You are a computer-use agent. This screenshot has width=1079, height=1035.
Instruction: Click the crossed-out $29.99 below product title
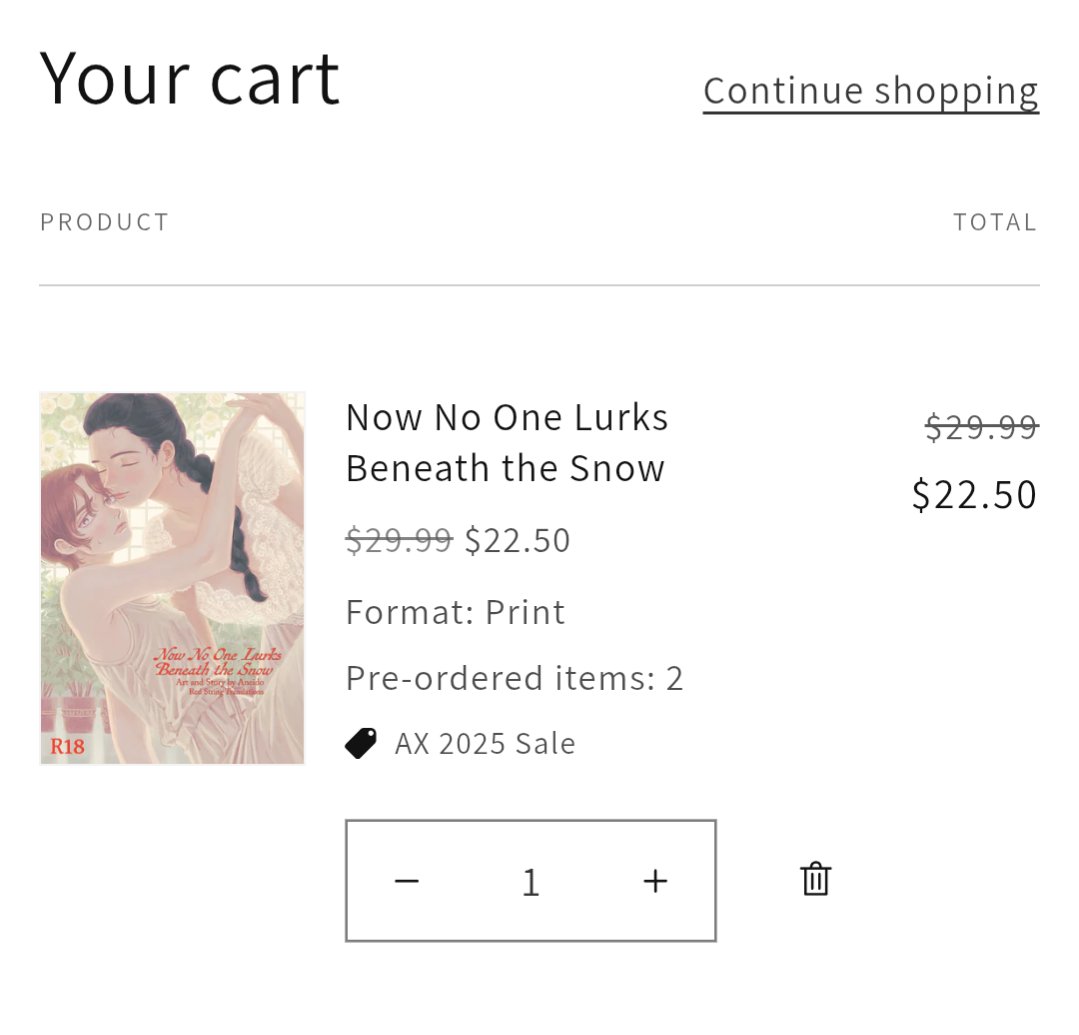click(398, 540)
